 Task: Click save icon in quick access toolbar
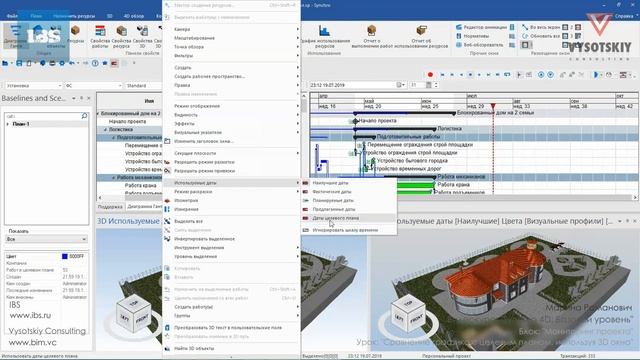pos(19,63)
